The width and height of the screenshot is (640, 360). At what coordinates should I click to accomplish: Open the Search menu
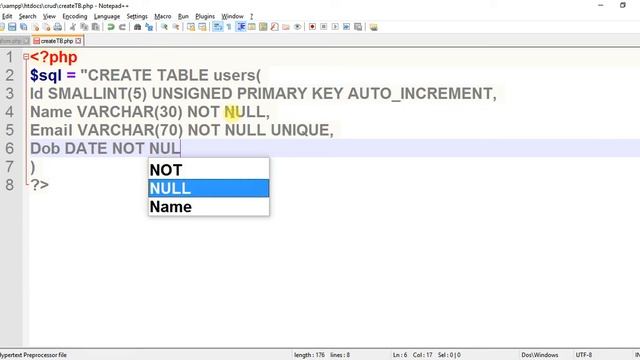point(27,16)
